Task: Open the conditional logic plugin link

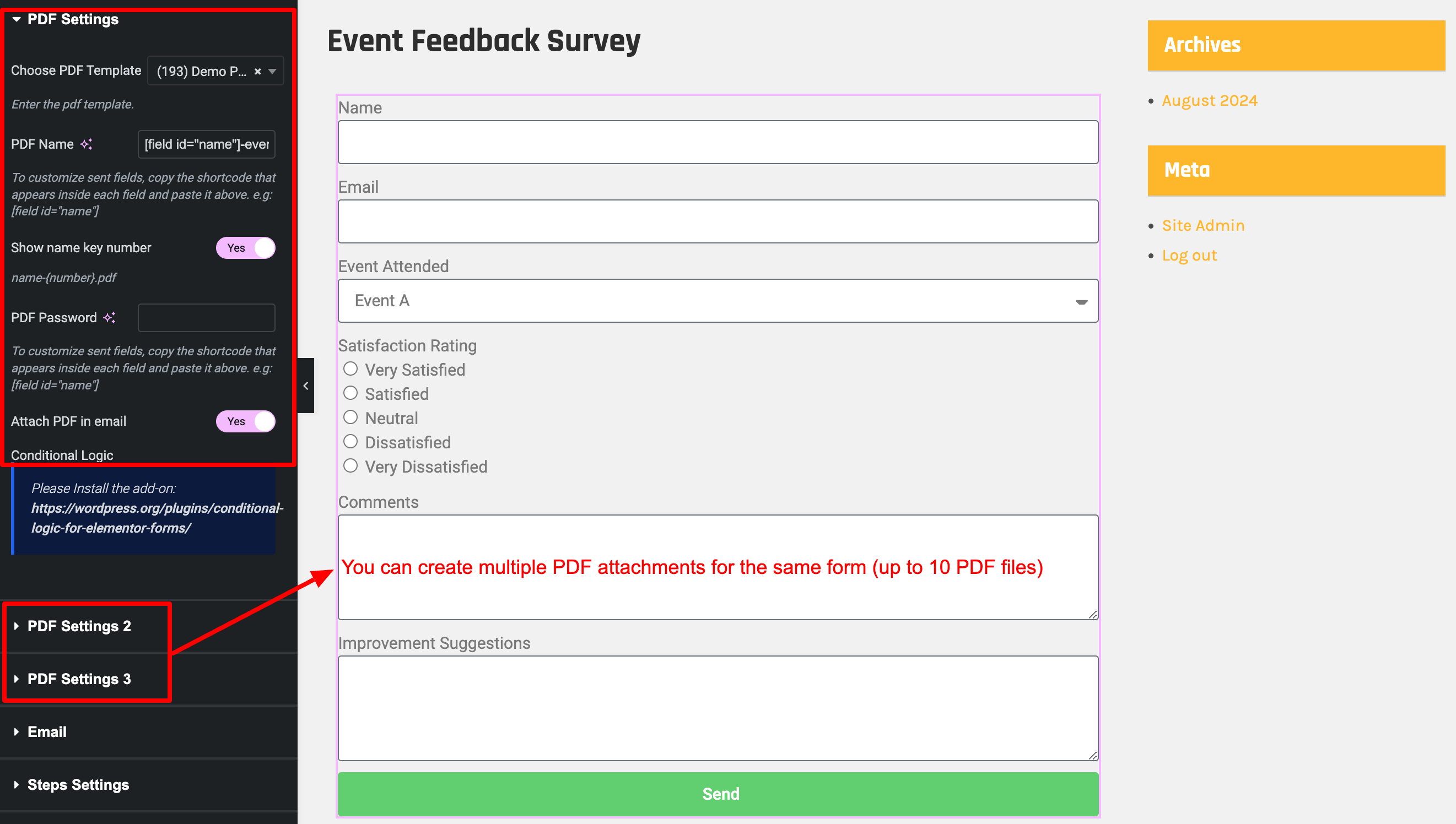Action: (158, 518)
